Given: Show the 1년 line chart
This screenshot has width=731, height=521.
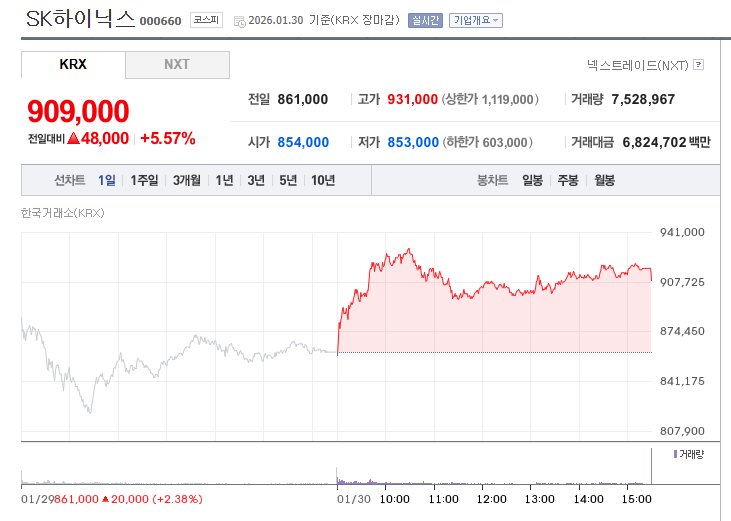Looking at the screenshot, I should tap(225, 180).
